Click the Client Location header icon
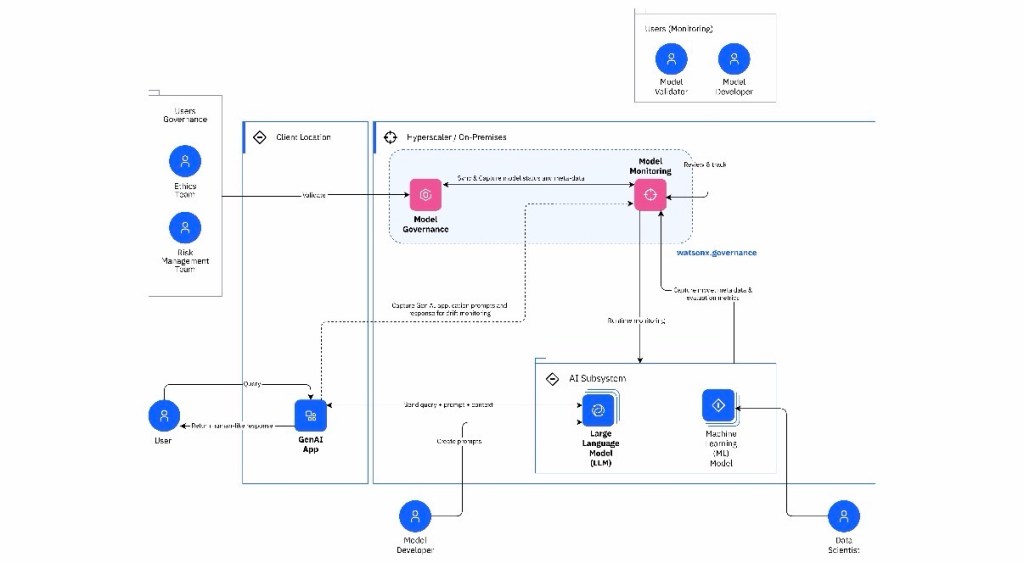Image resolution: width=1024 pixels, height=563 pixels. pos(259,137)
